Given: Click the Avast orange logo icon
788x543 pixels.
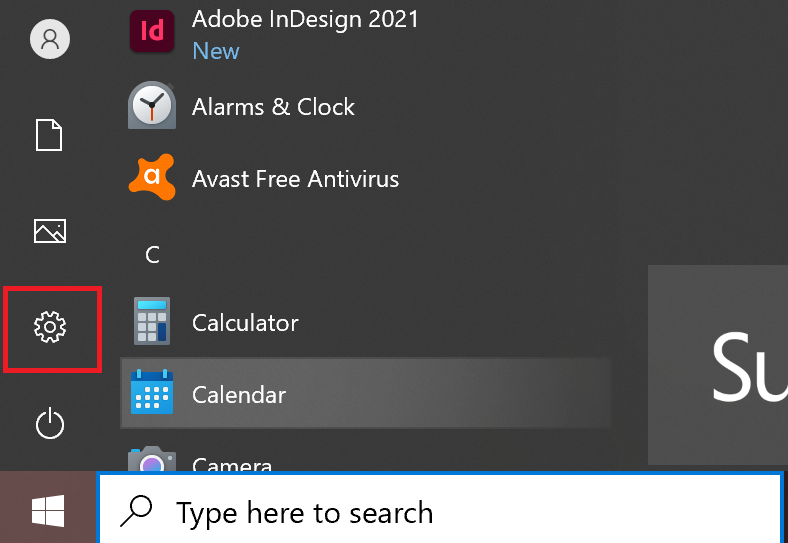Looking at the screenshot, I should (152, 177).
